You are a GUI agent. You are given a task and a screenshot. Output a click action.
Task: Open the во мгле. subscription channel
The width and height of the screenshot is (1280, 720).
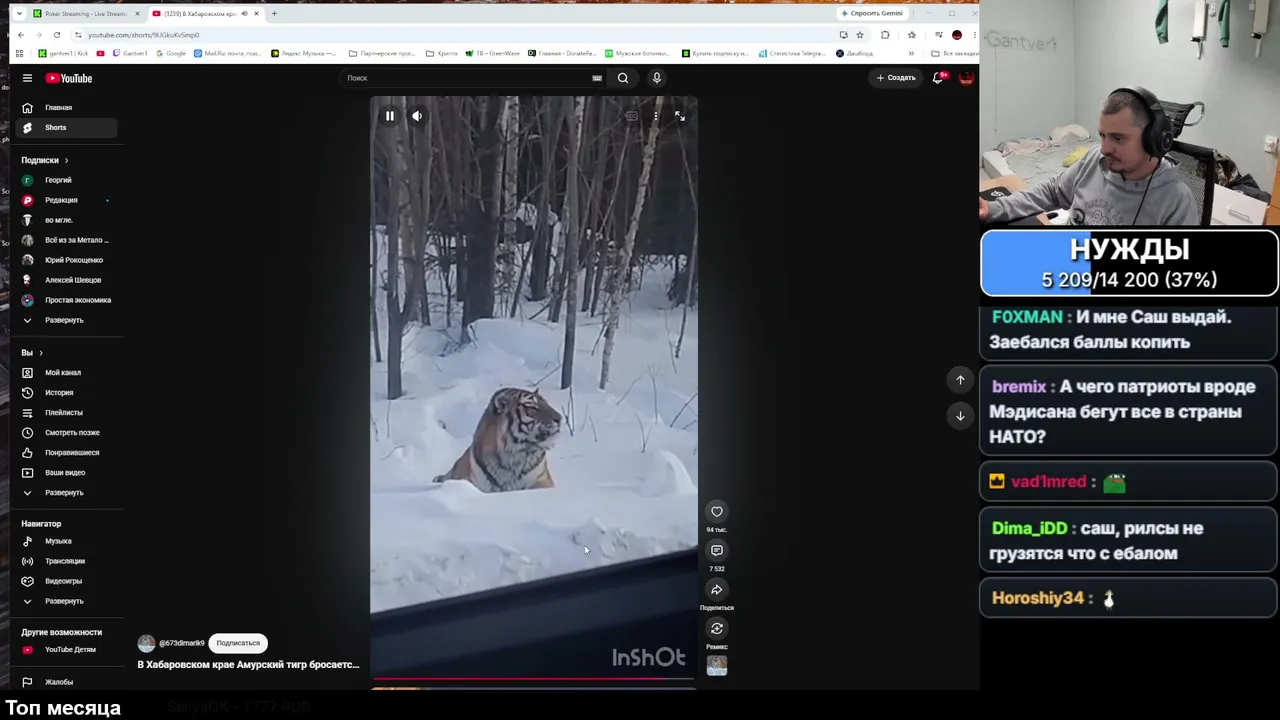(x=67, y=220)
